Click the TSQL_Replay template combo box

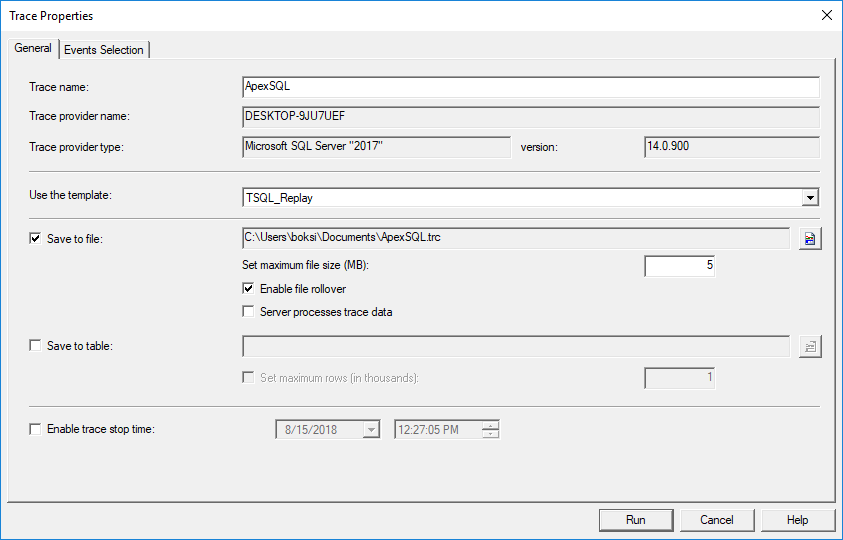pyautogui.click(x=530, y=197)
